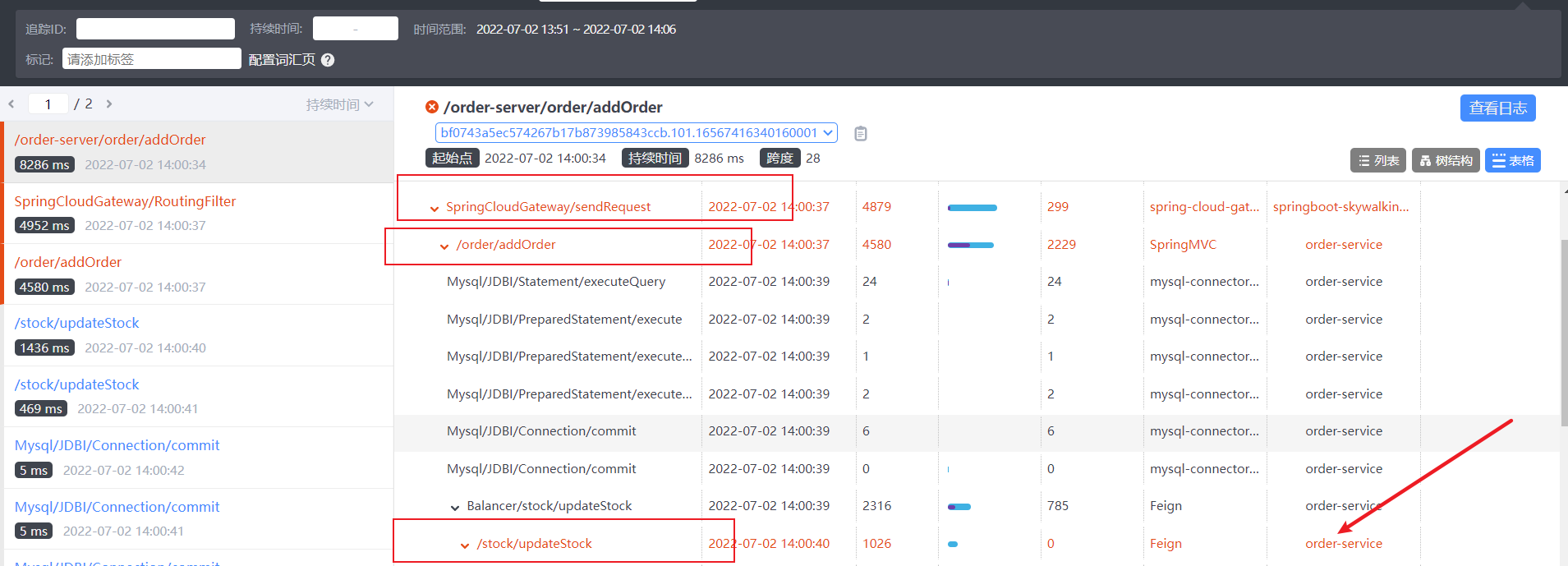1568x566 pixels.
Task: Focus the 追踪ID input field
Action: (155, 29)
